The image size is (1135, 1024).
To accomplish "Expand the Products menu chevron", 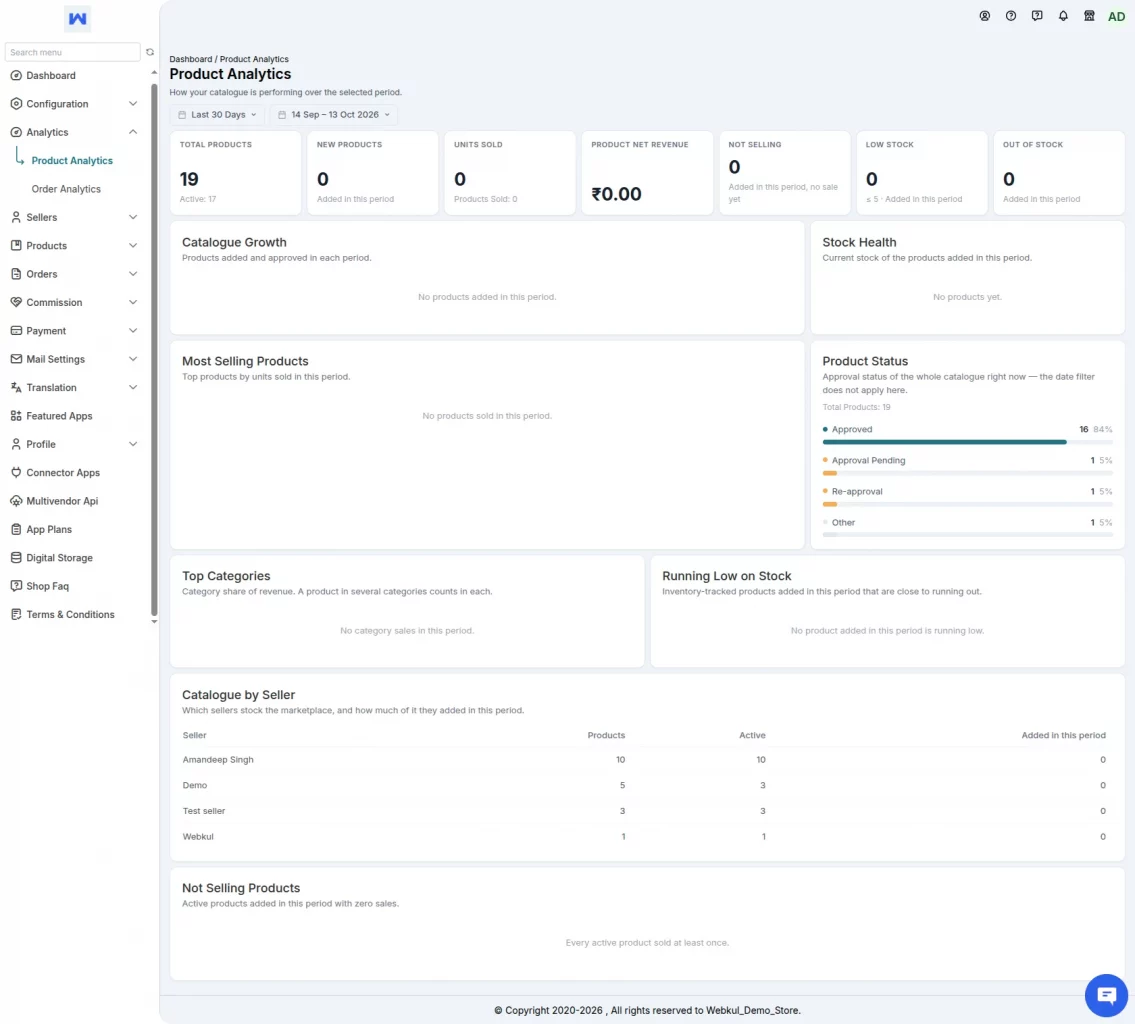I will (x=133, y=245).
